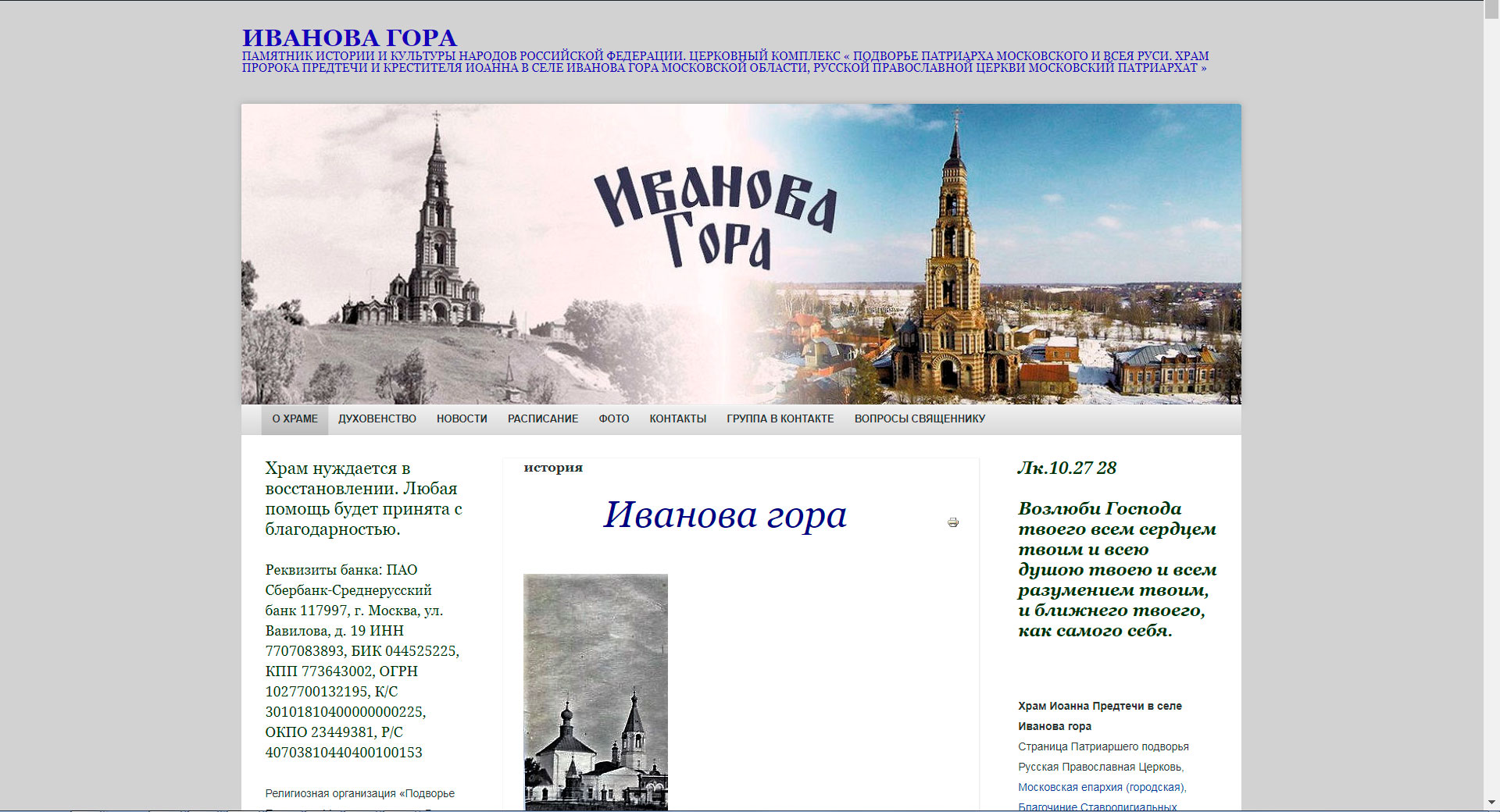Screen dimensions: 1500x812
Task: Click the text 'Страница Патриаршего подворья'
Action: click(x=1103, y=747)
